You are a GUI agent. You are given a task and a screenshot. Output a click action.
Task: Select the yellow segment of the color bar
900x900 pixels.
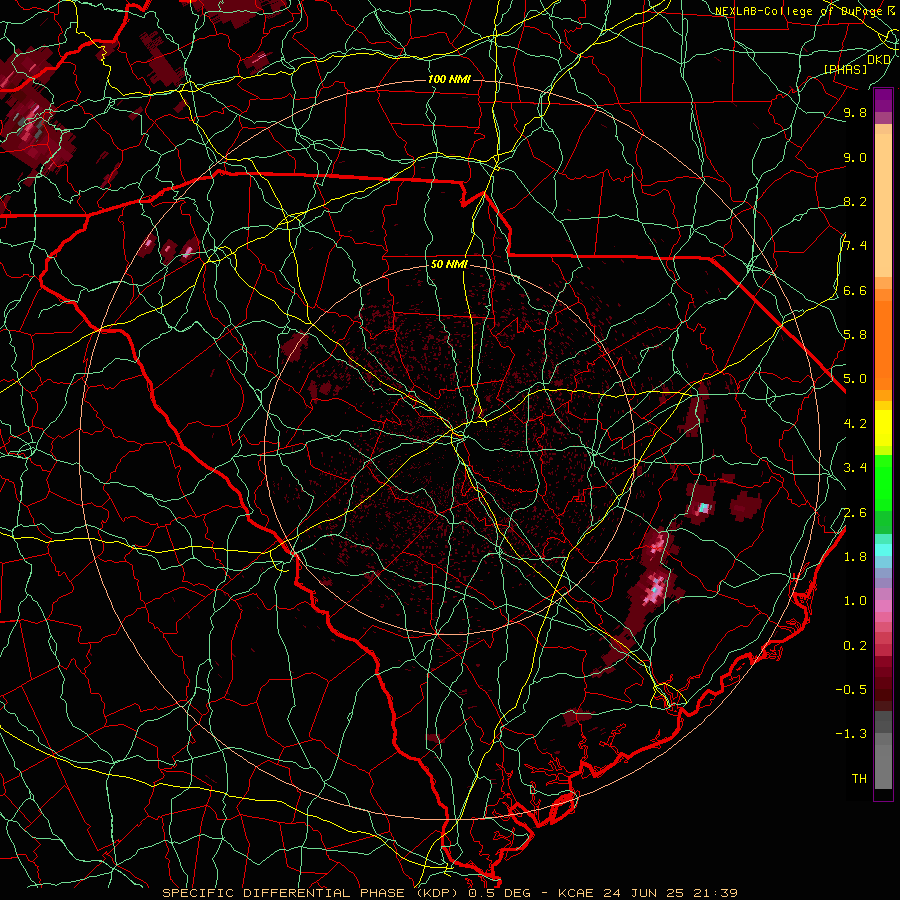[883, 428]
